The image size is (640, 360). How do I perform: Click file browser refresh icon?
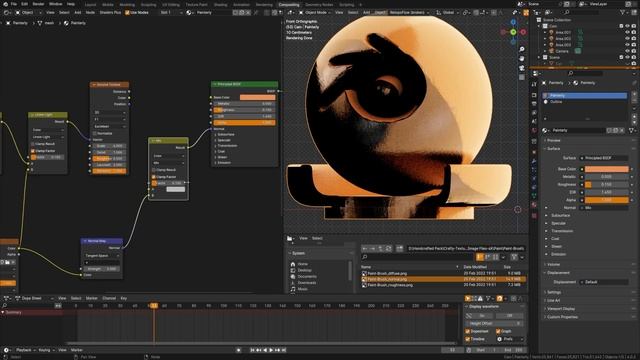click(x=389, y=249)
